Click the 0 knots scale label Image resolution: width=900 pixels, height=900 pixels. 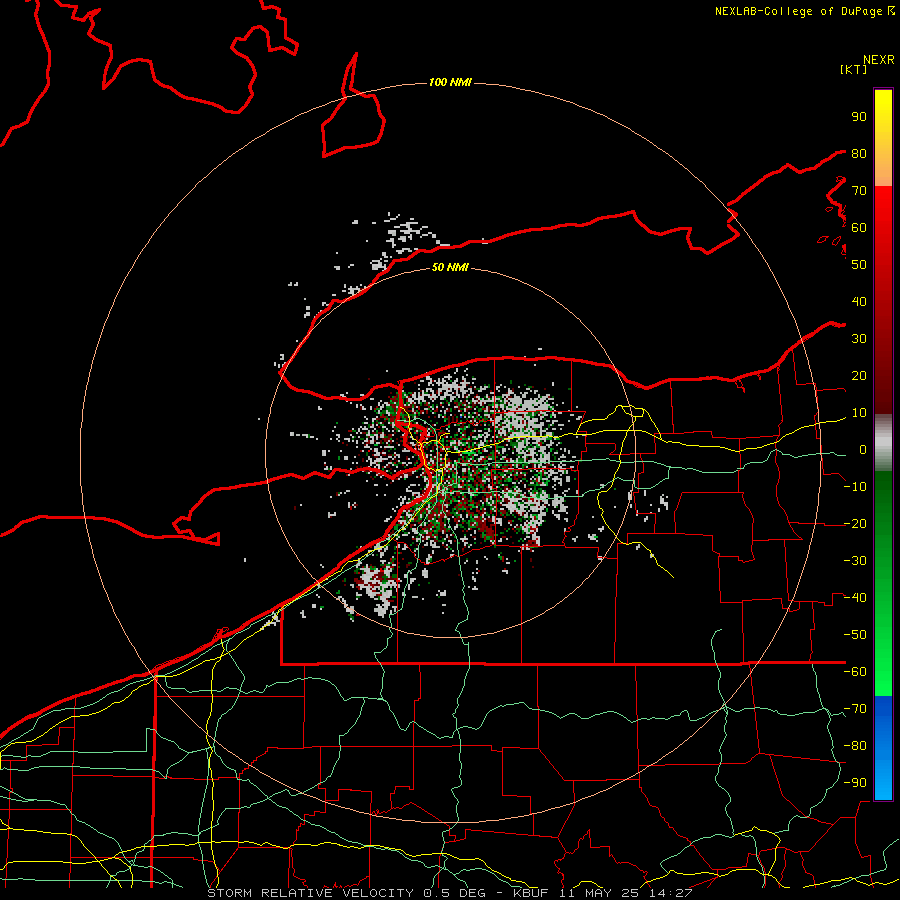tap(863, 449)
